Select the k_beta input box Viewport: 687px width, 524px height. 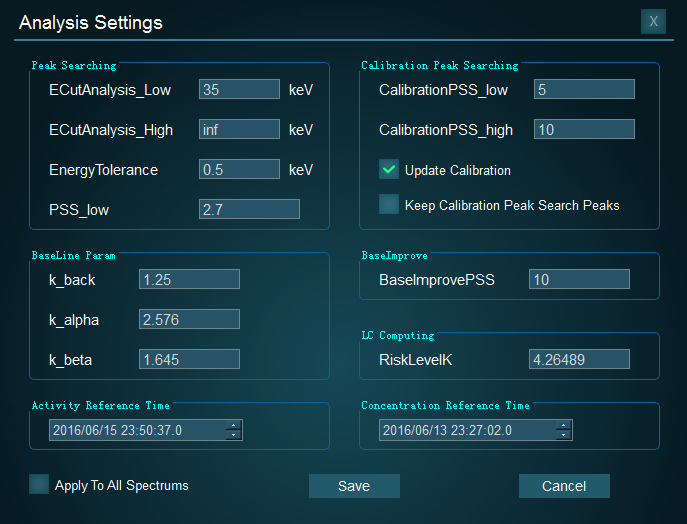[189, 359]
